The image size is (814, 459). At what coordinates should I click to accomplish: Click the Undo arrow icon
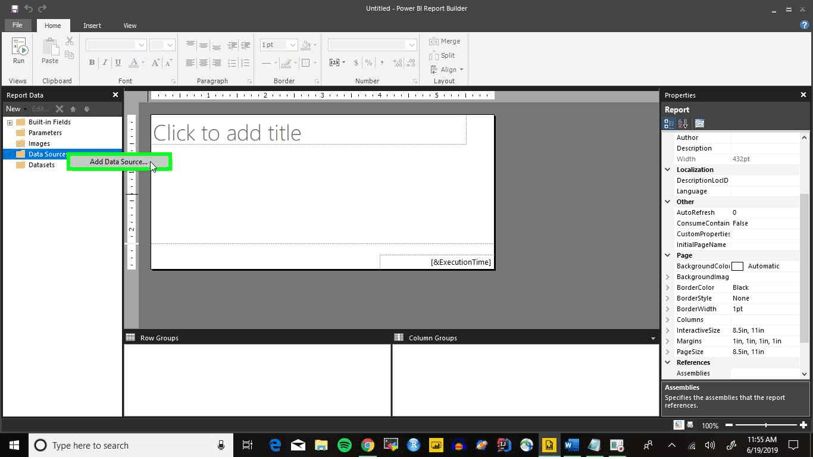click(x=29, y=8)
